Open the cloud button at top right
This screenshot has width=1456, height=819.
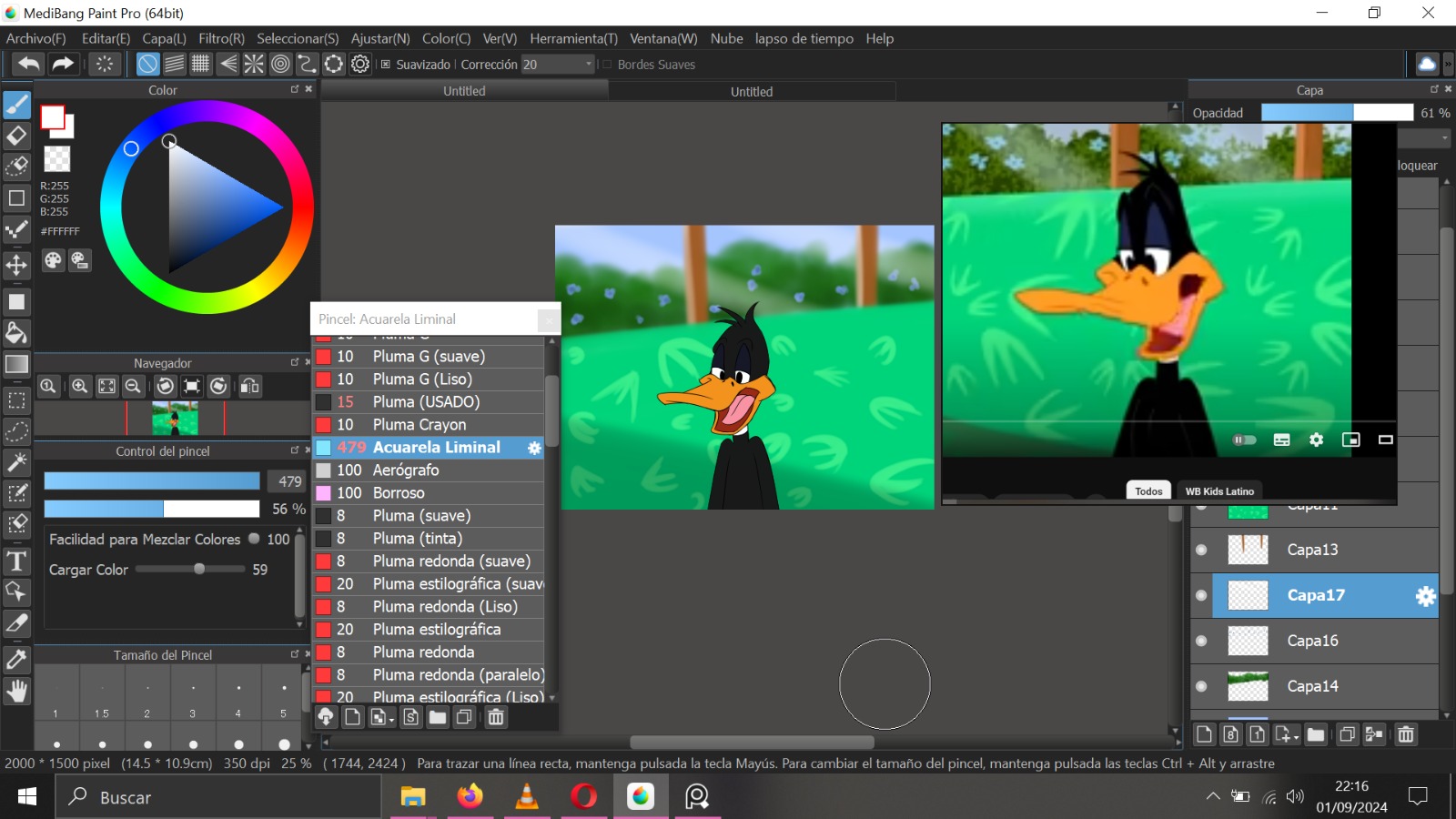coord(1427,64)
